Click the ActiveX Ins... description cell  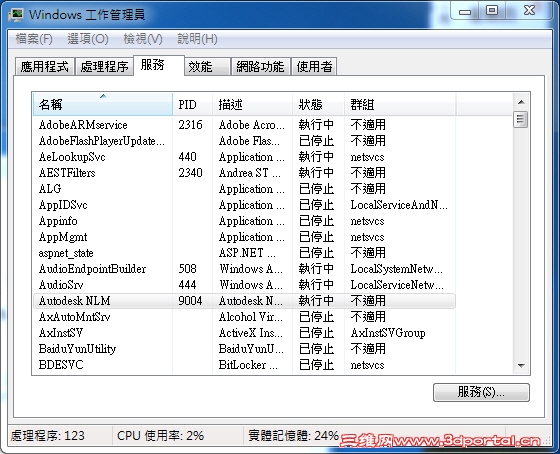[251, 333]
